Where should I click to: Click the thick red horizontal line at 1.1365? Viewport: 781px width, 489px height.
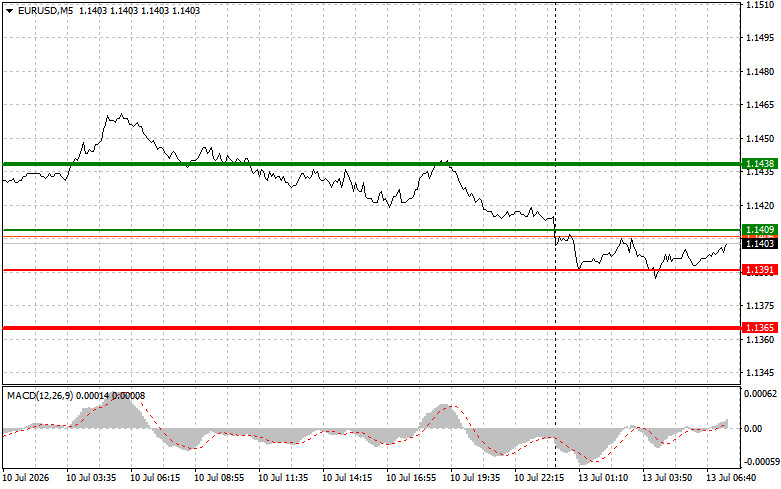[x=372, y=328]
